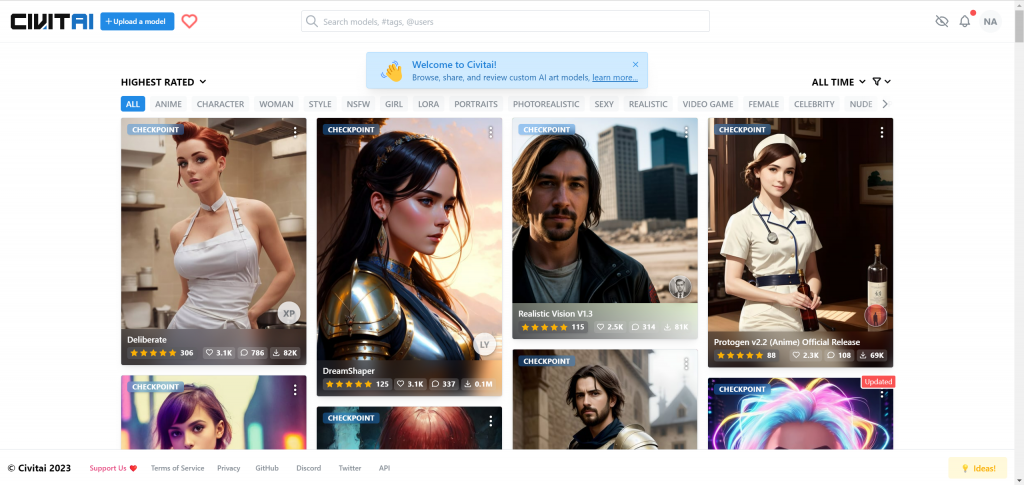This screenshot has width=1024, height=485.
Task: Open the learn more link in banner
Action: coord(615,78)
